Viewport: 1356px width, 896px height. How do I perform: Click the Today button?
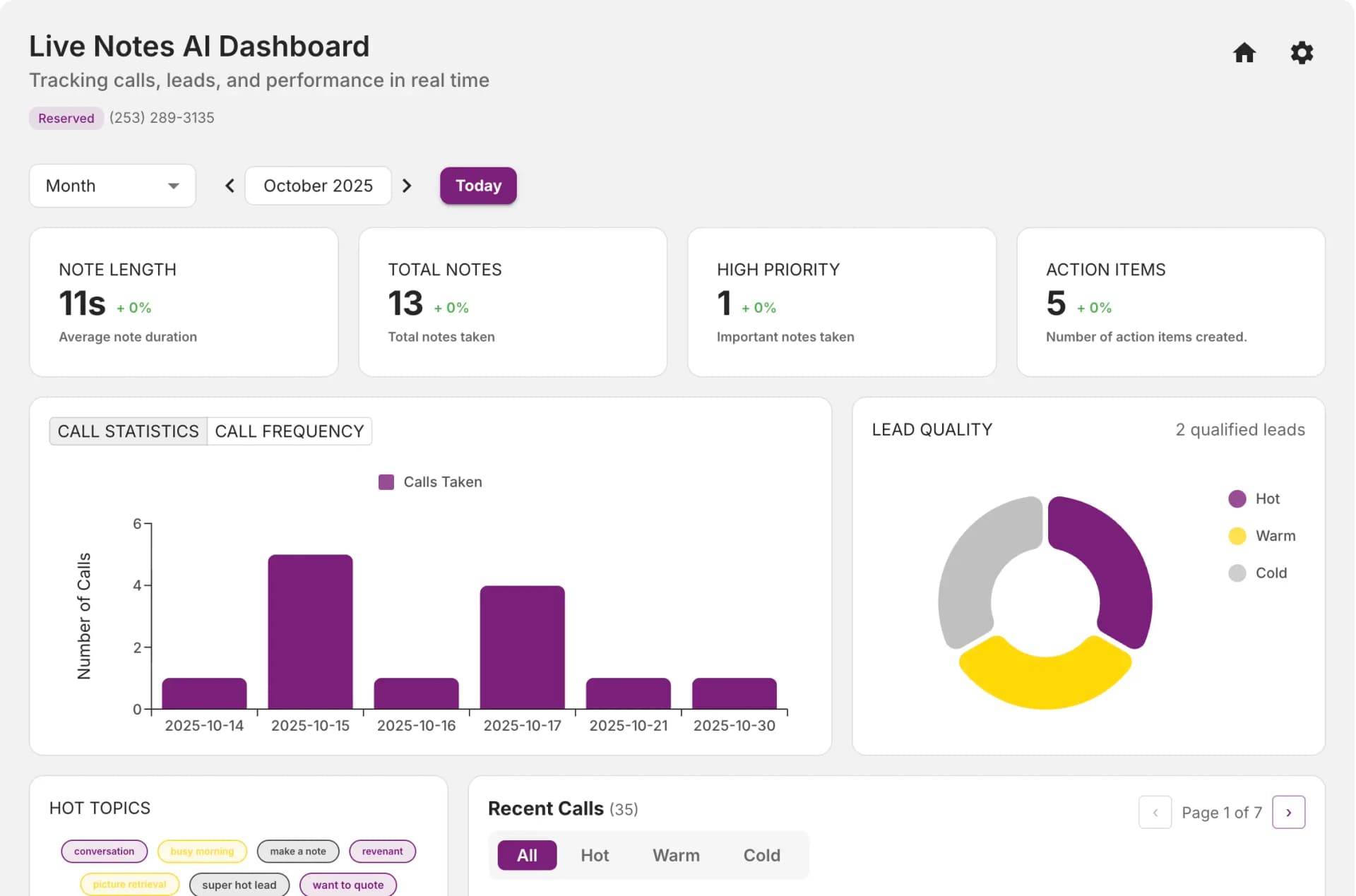click(478, 186)
